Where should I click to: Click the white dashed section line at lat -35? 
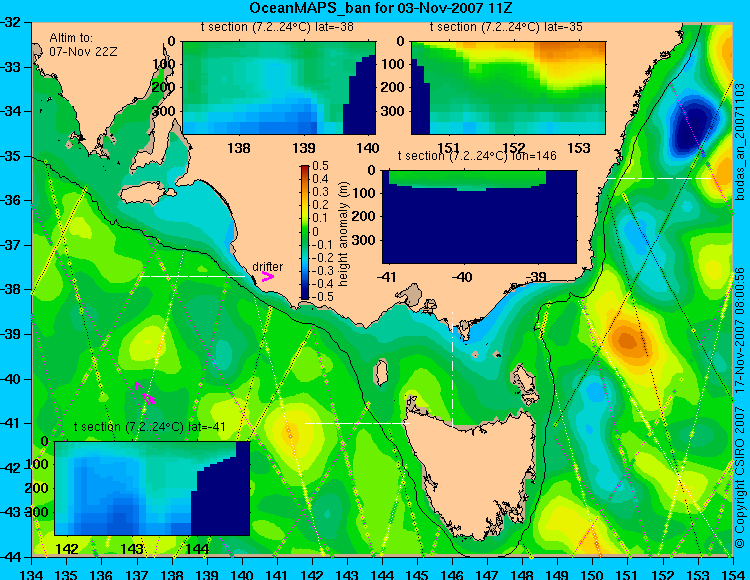tap(660, 178)
